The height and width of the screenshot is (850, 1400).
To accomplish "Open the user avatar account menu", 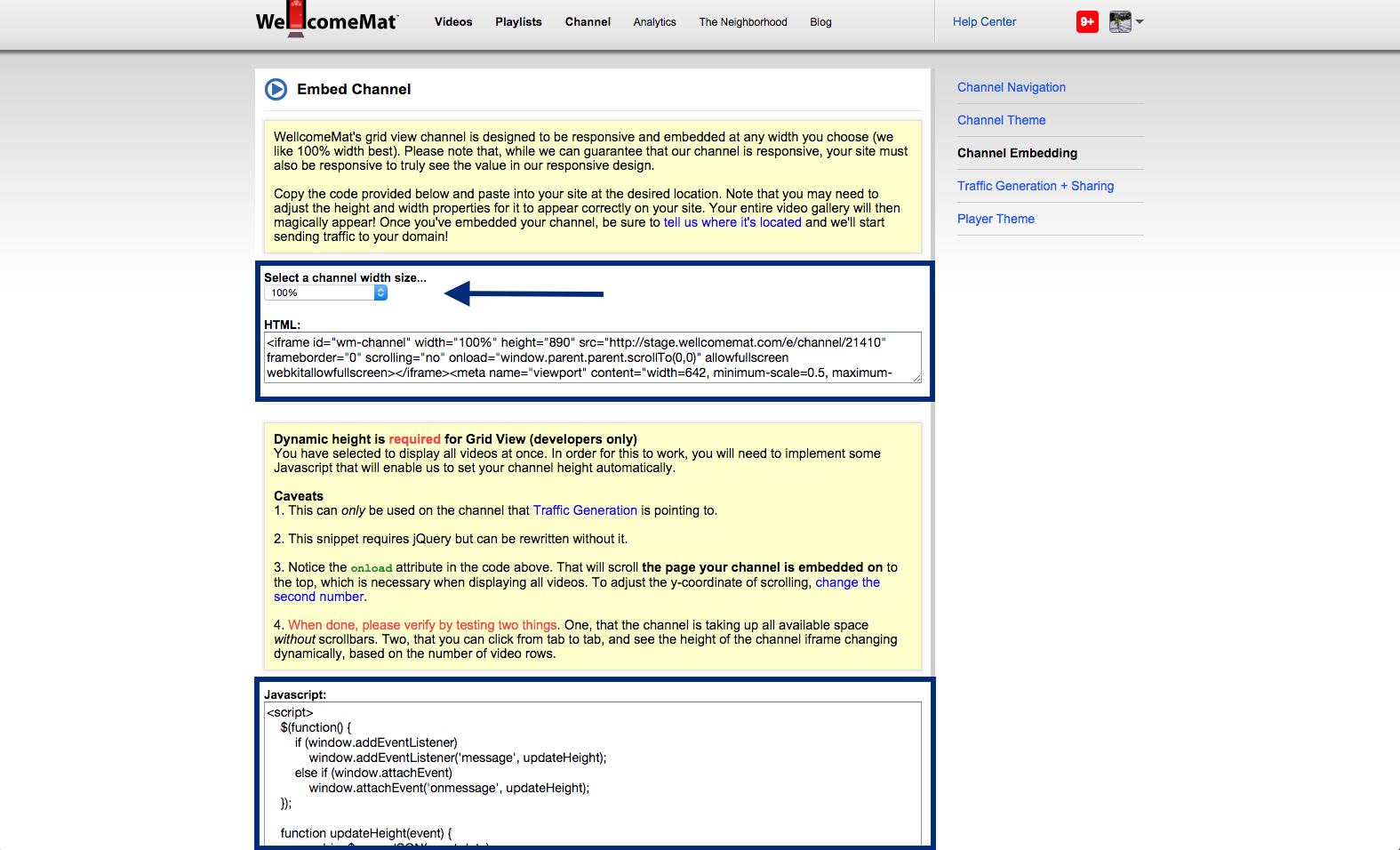I will tap(1125, 22).
